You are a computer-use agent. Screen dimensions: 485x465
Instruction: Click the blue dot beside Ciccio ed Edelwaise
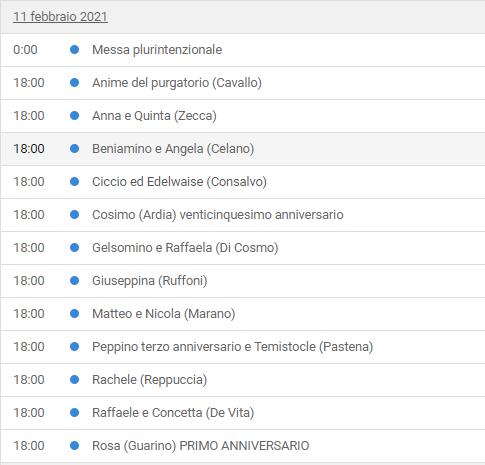pos(75,182)
